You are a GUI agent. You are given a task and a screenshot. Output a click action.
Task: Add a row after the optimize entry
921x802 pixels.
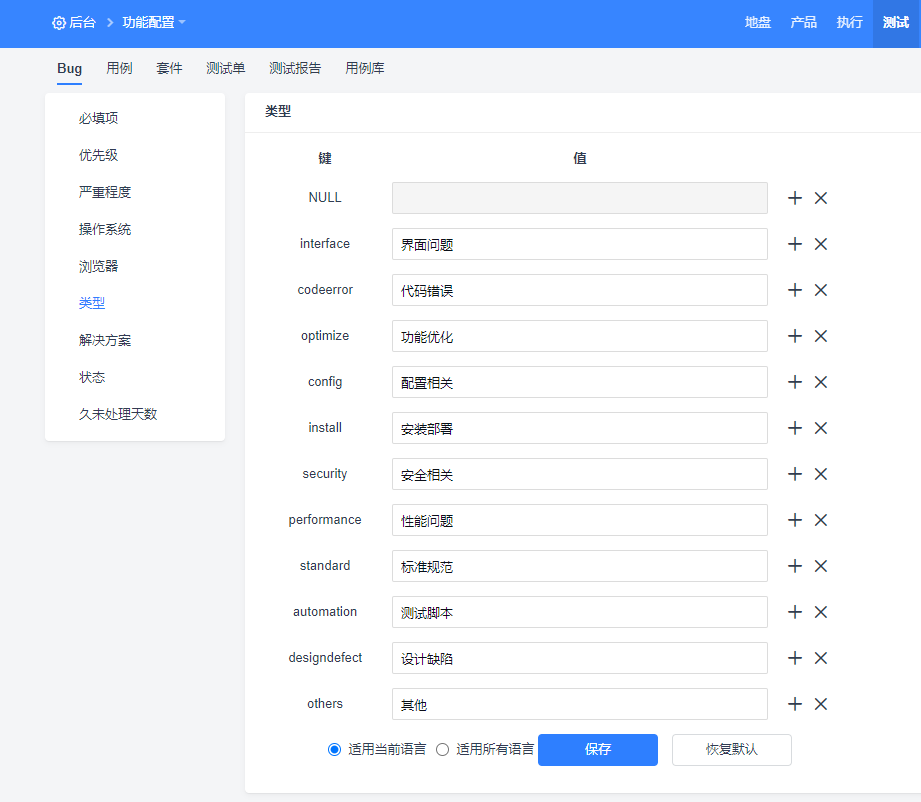(x=795, y=336)
